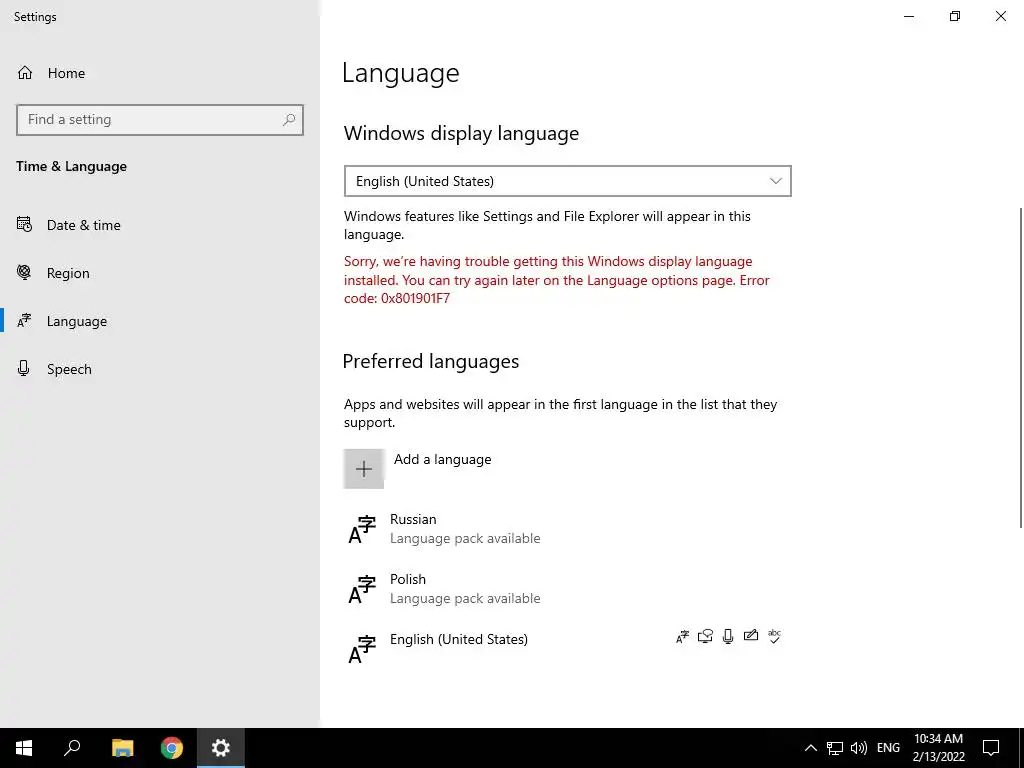Open the taskbar clock and date
Viewport: 1024px width, 768px height.
coord(938,748)
